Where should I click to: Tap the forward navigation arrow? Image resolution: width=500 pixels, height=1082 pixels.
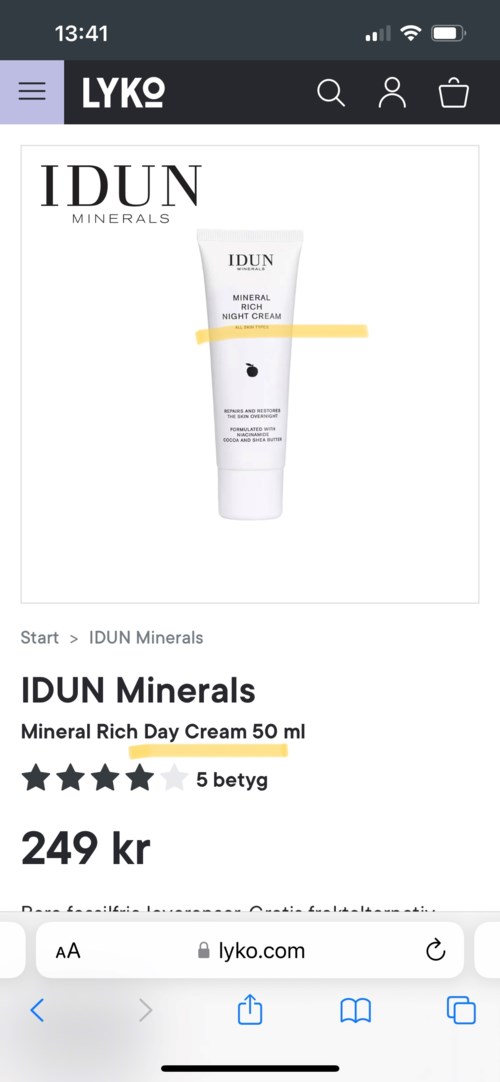(145, 1011)
